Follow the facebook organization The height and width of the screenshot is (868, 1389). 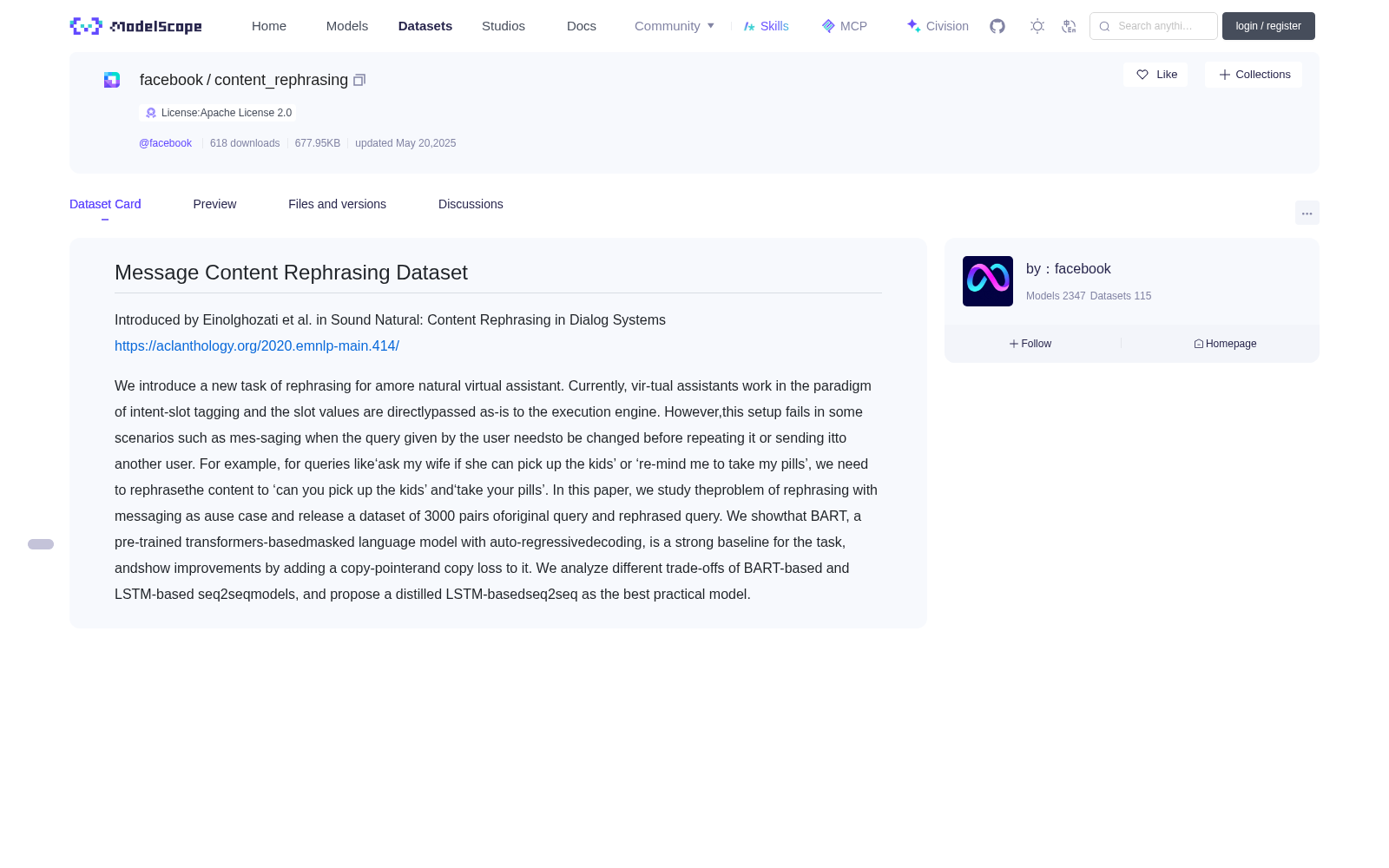pyautogui.click(x=1030, y=344)
